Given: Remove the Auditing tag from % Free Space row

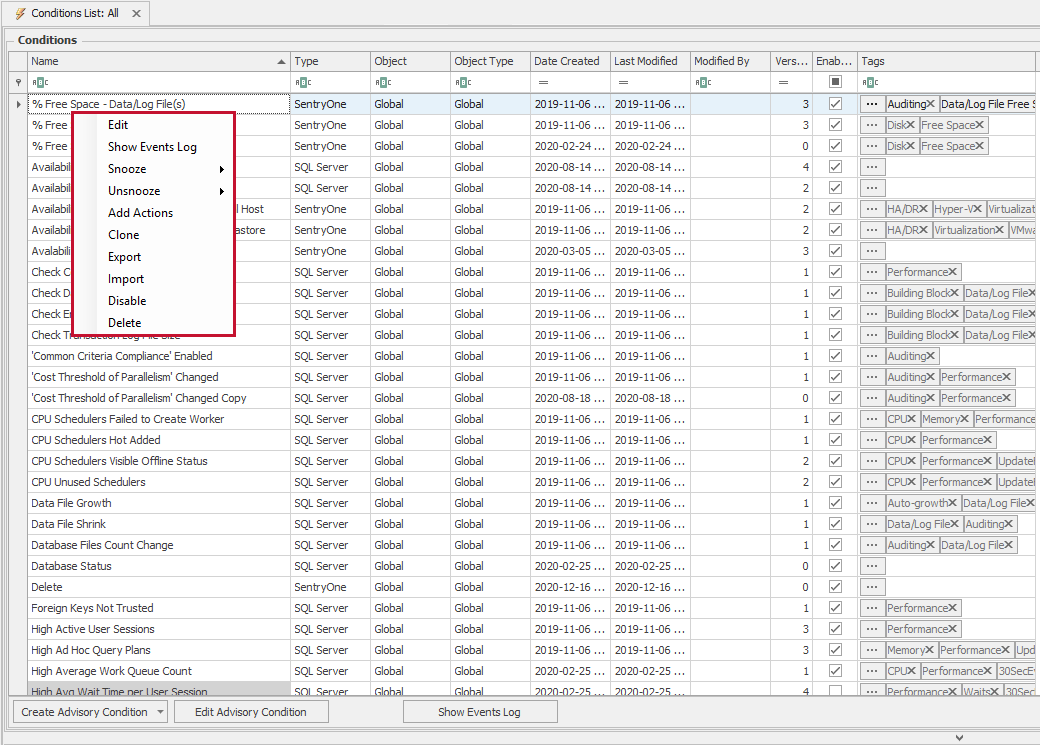Looking at the screenshot, I should coord(931,104).
